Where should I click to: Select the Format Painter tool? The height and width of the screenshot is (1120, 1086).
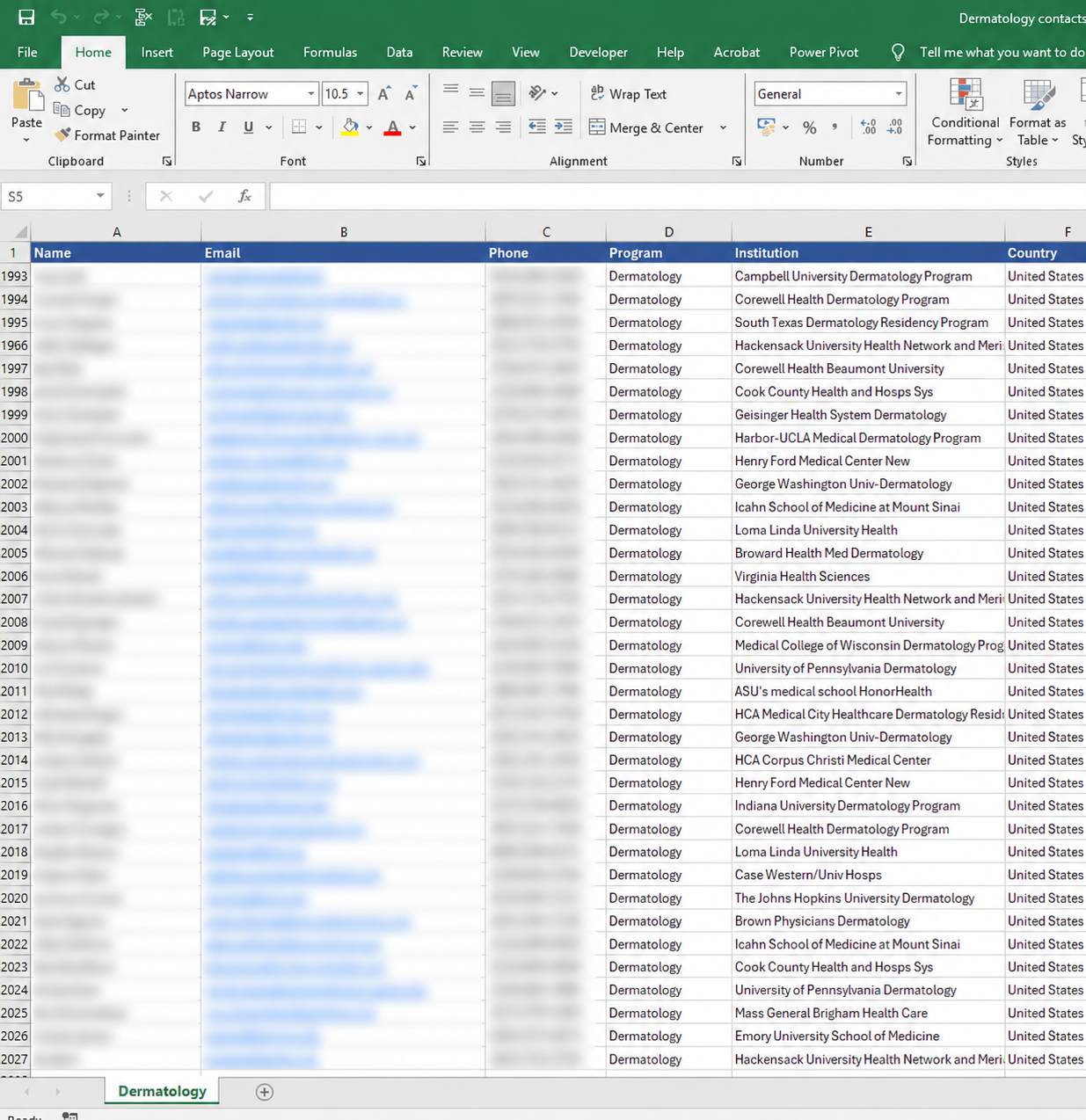(x=106, y=135)
